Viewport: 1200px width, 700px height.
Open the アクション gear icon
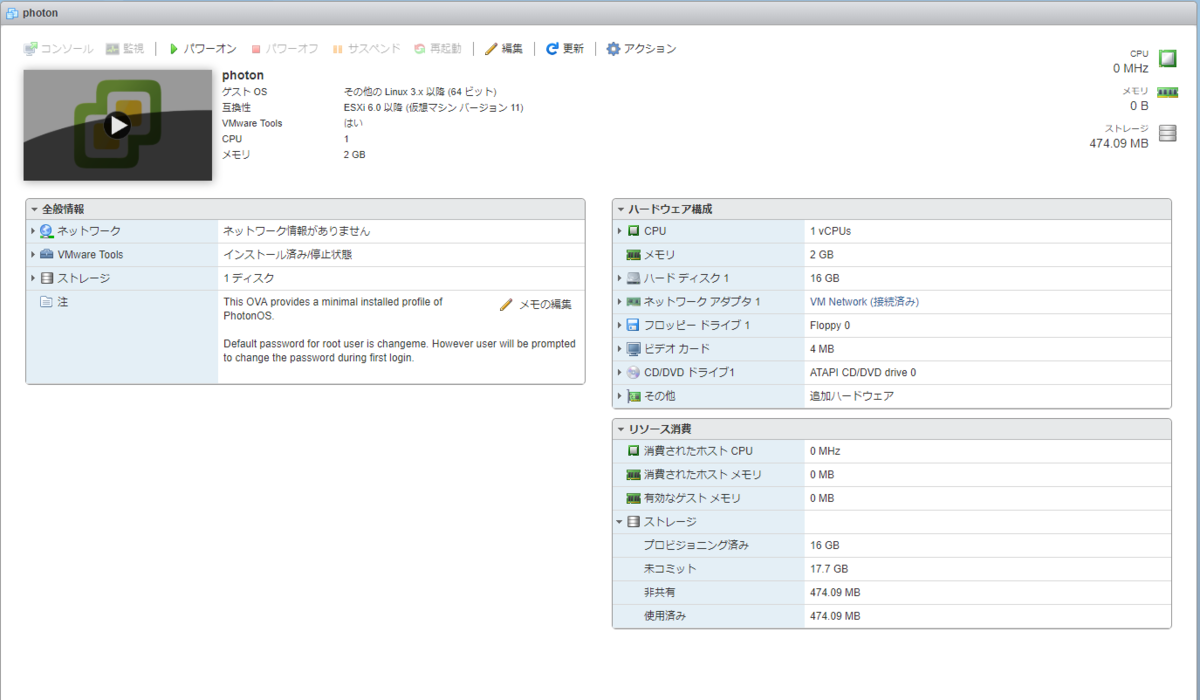pyautogui.click(x=613, y=47)
